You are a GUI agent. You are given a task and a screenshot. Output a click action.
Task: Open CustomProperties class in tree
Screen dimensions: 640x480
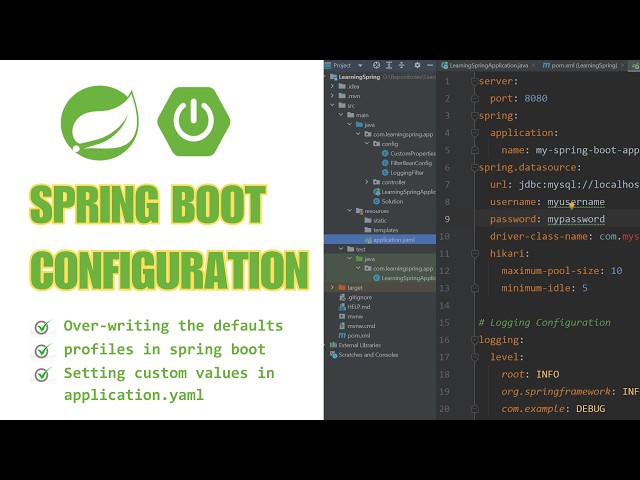pyautogui.click(x=409, y=153)
